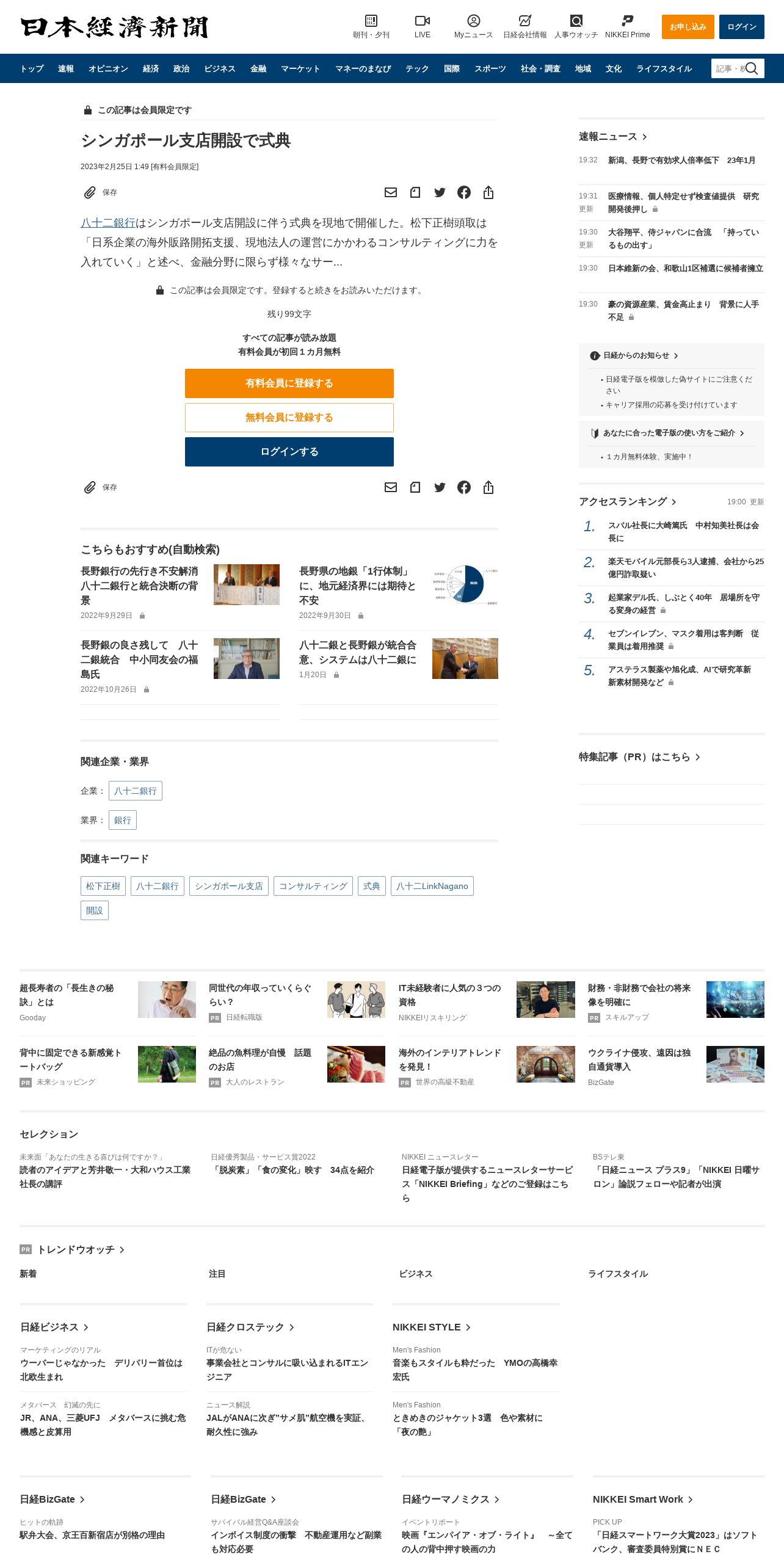Open thumbnail for 超長寿者の「長生きの秘訣」
Image resolution: width=784 pixels, height=1568 pixels.
[167, 1000]
